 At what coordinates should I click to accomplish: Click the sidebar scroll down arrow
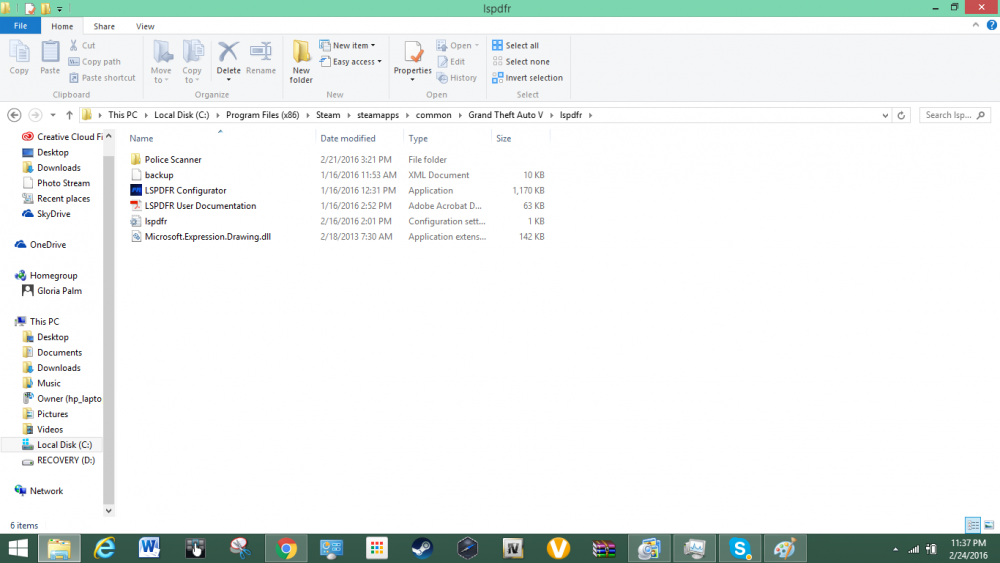[x=108, y=511]
